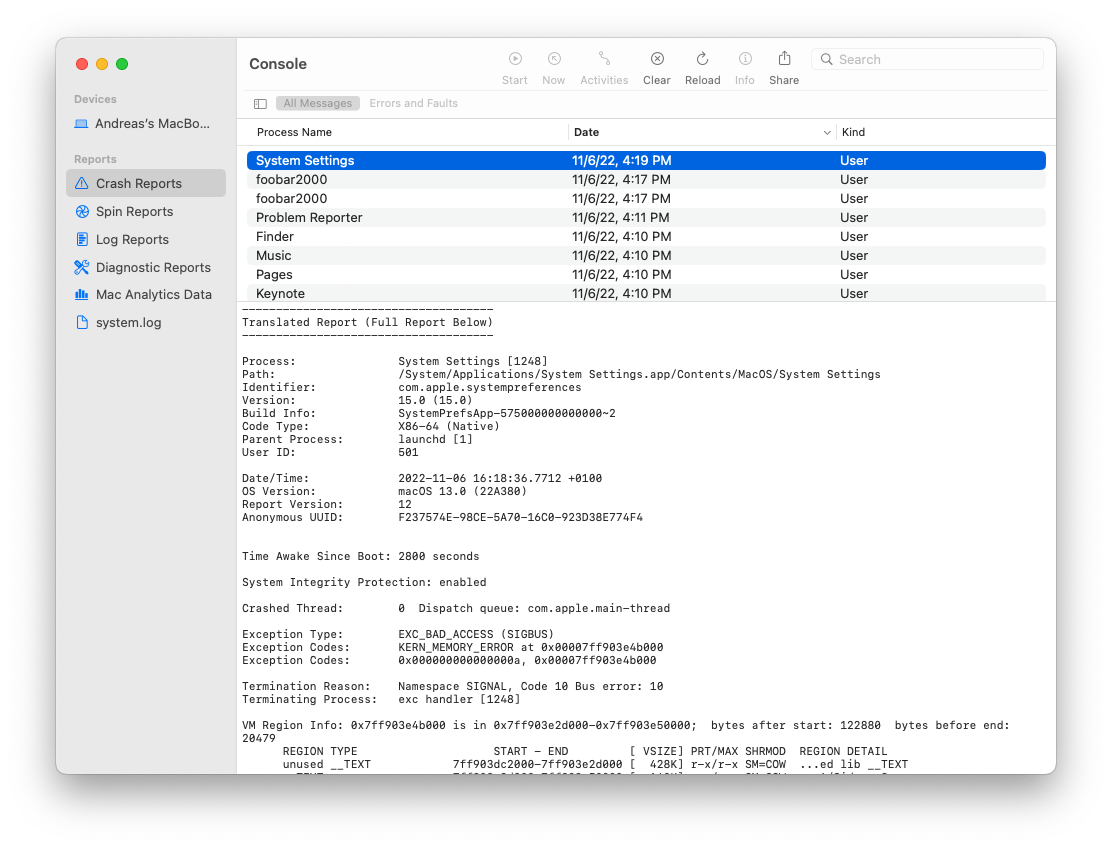Click the Crash Reports warning triangle icon
The image size is (1112, 848).
coord(82,184)
